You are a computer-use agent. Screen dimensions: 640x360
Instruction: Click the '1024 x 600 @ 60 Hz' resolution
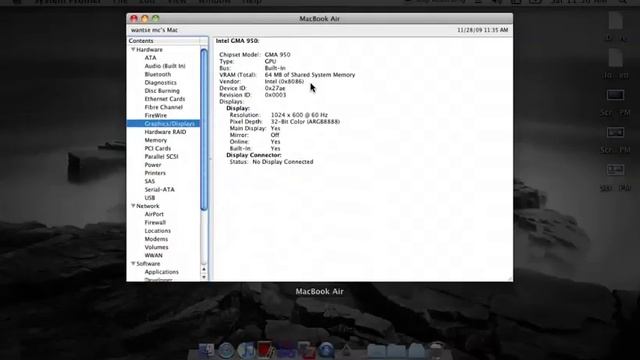click(x=299, y=115)
